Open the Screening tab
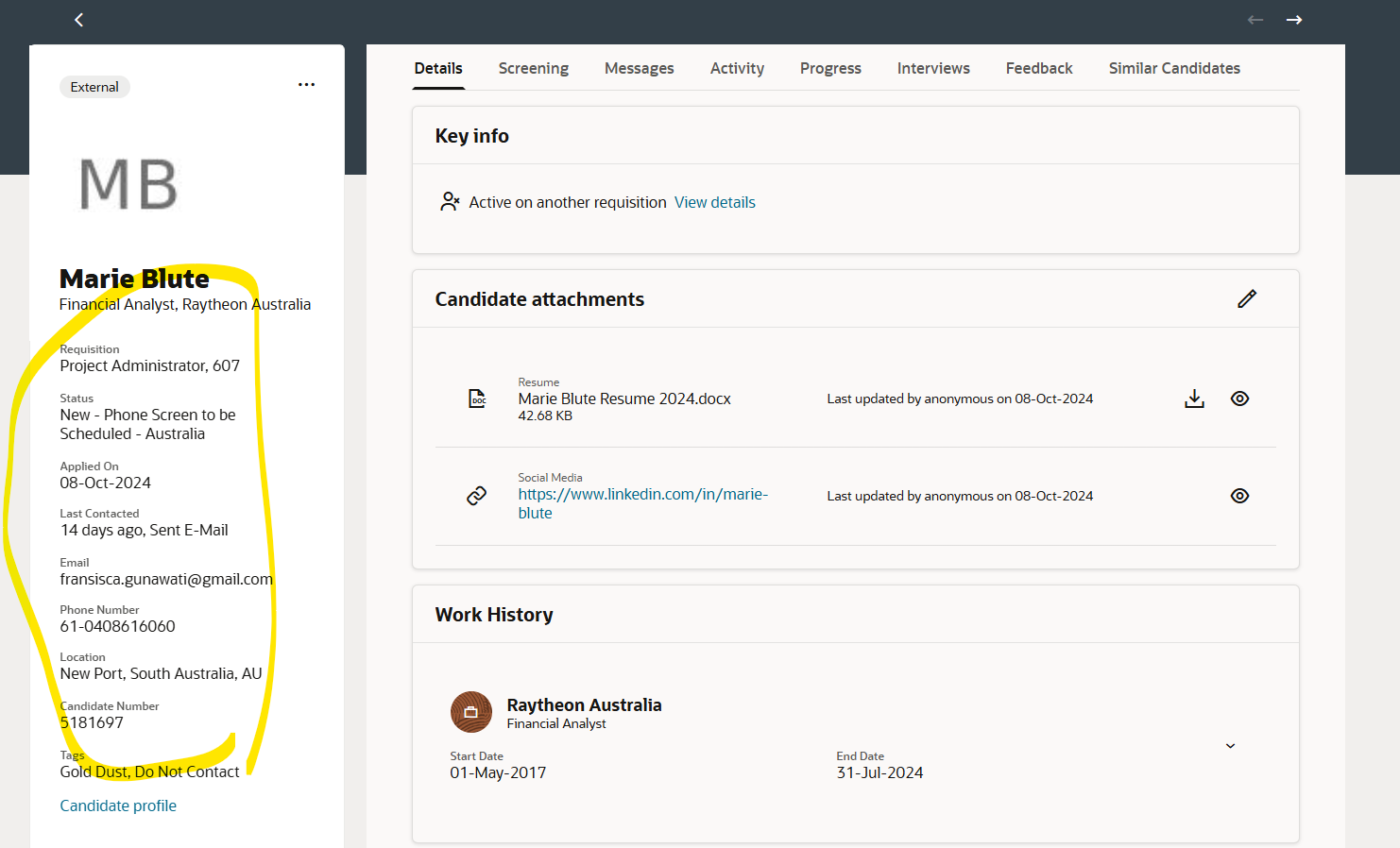The width and height of the screenshot is (1400, 848). (x=534, y=68)
